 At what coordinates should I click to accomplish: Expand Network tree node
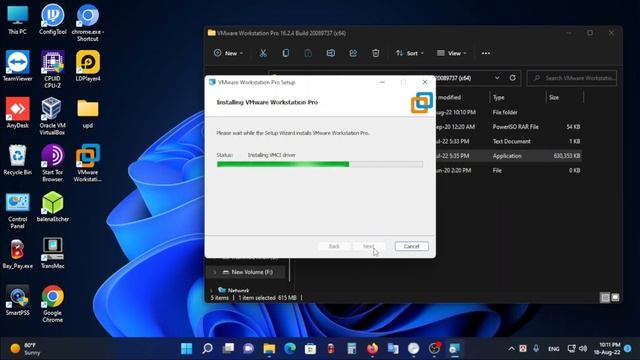point(211,290)
